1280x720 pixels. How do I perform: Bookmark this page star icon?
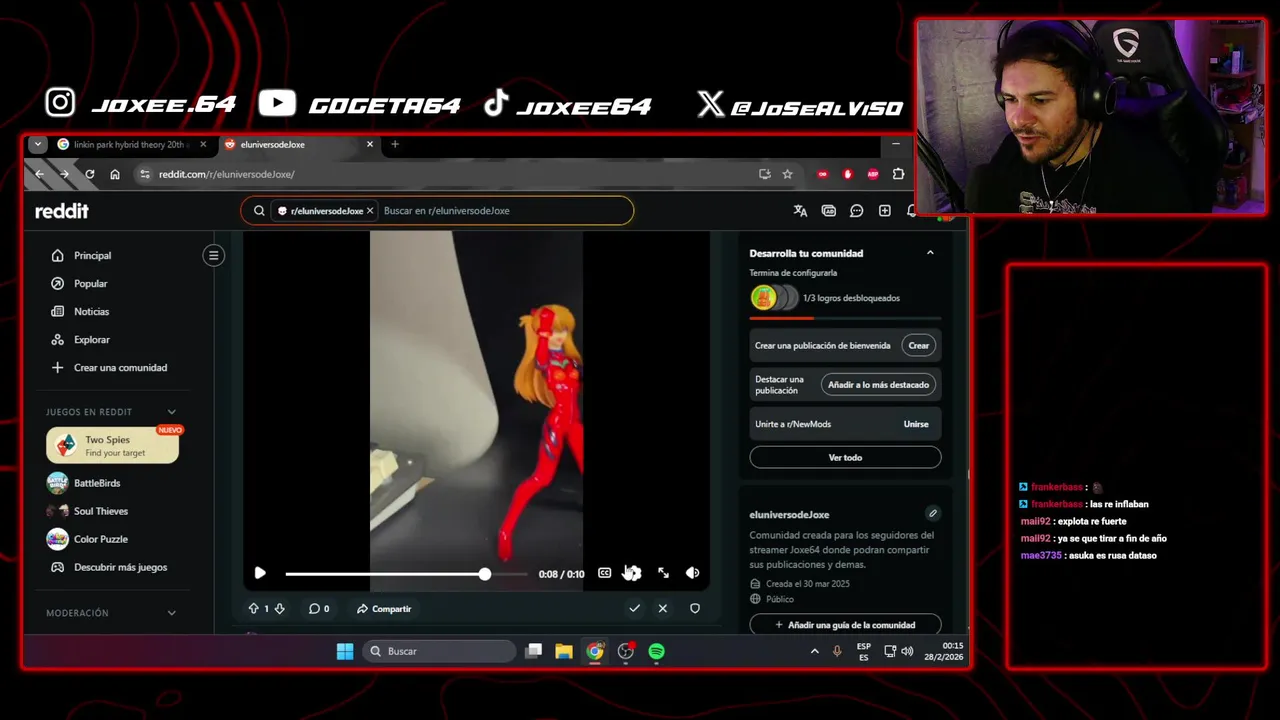pyautogui.click(x=787, y=174)
